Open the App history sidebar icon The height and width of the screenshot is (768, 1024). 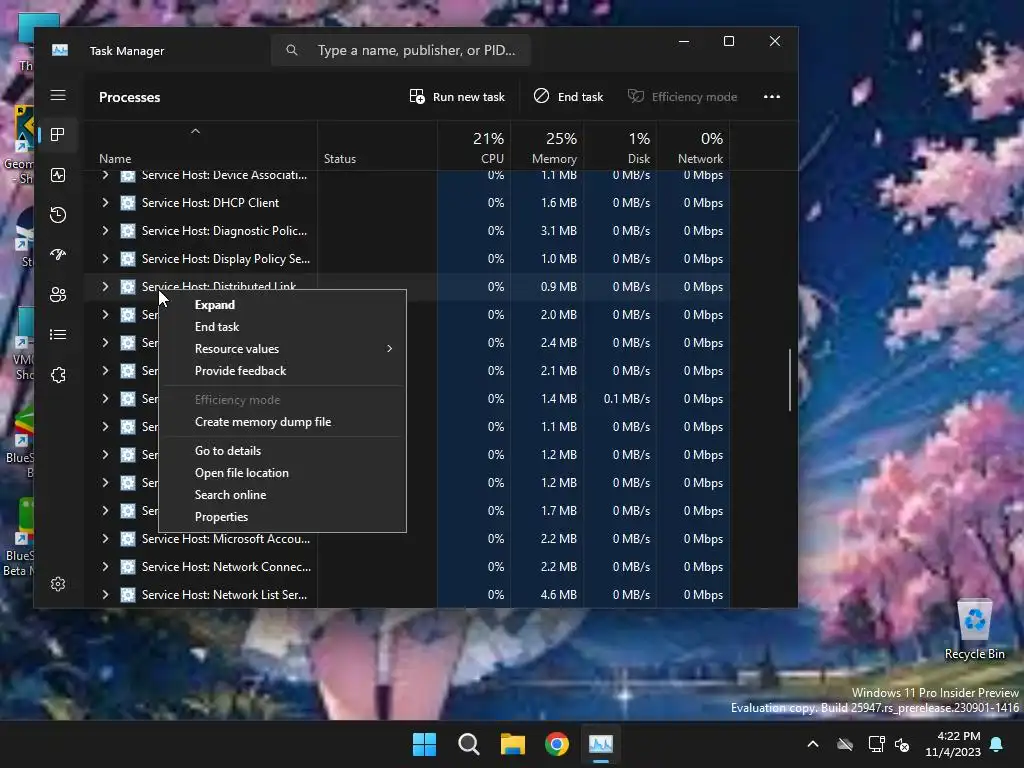[58, 215]
